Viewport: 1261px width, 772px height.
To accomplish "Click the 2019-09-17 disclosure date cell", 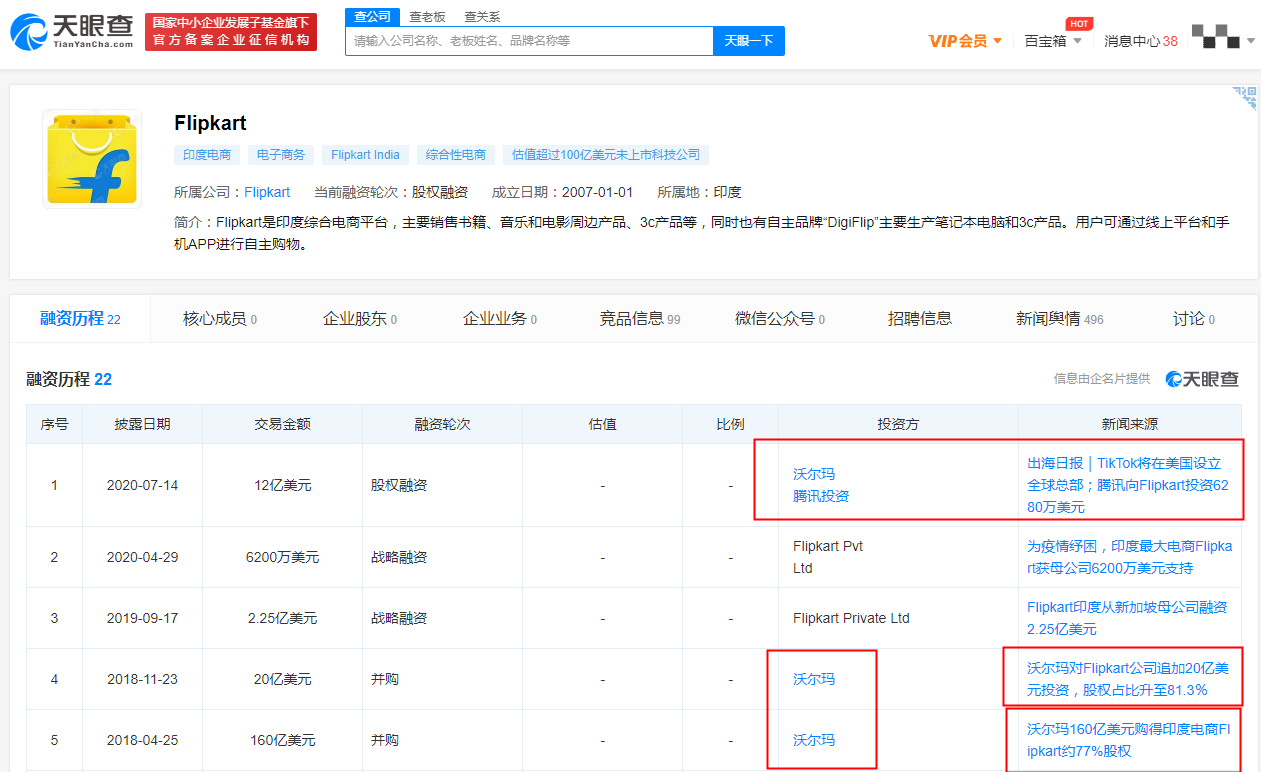I will click(143, 618).
